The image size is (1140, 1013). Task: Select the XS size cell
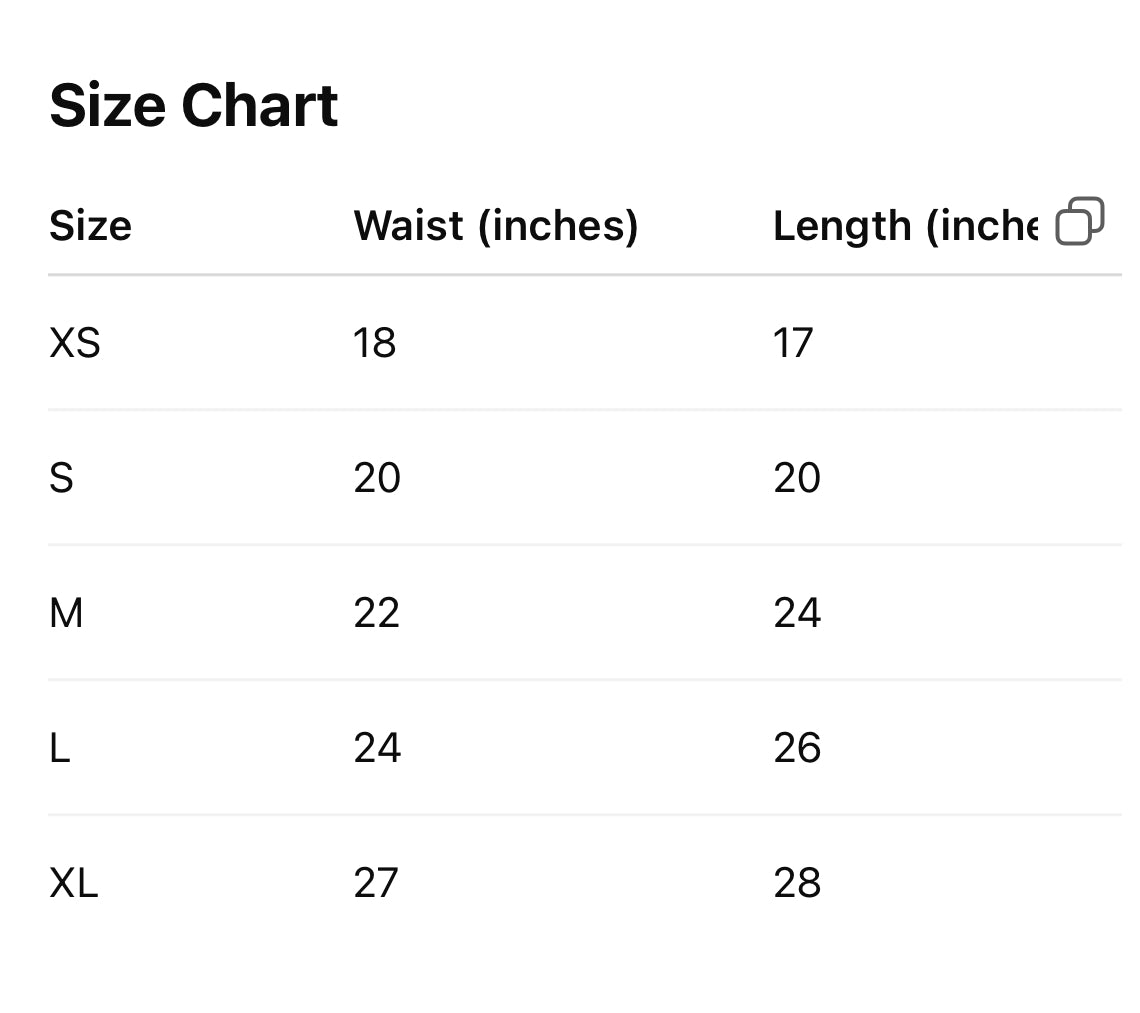75,343
